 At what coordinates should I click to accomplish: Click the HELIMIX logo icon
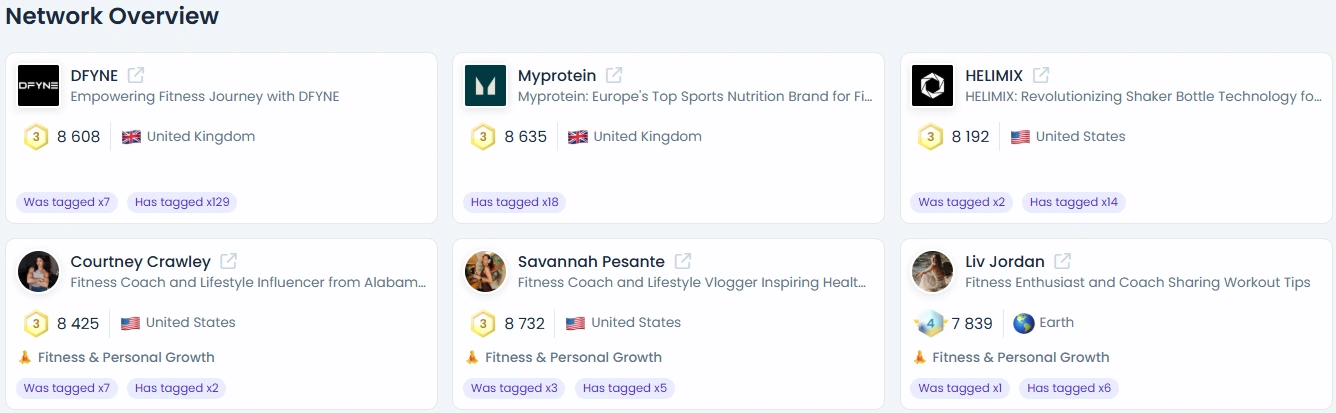(932, 85)
